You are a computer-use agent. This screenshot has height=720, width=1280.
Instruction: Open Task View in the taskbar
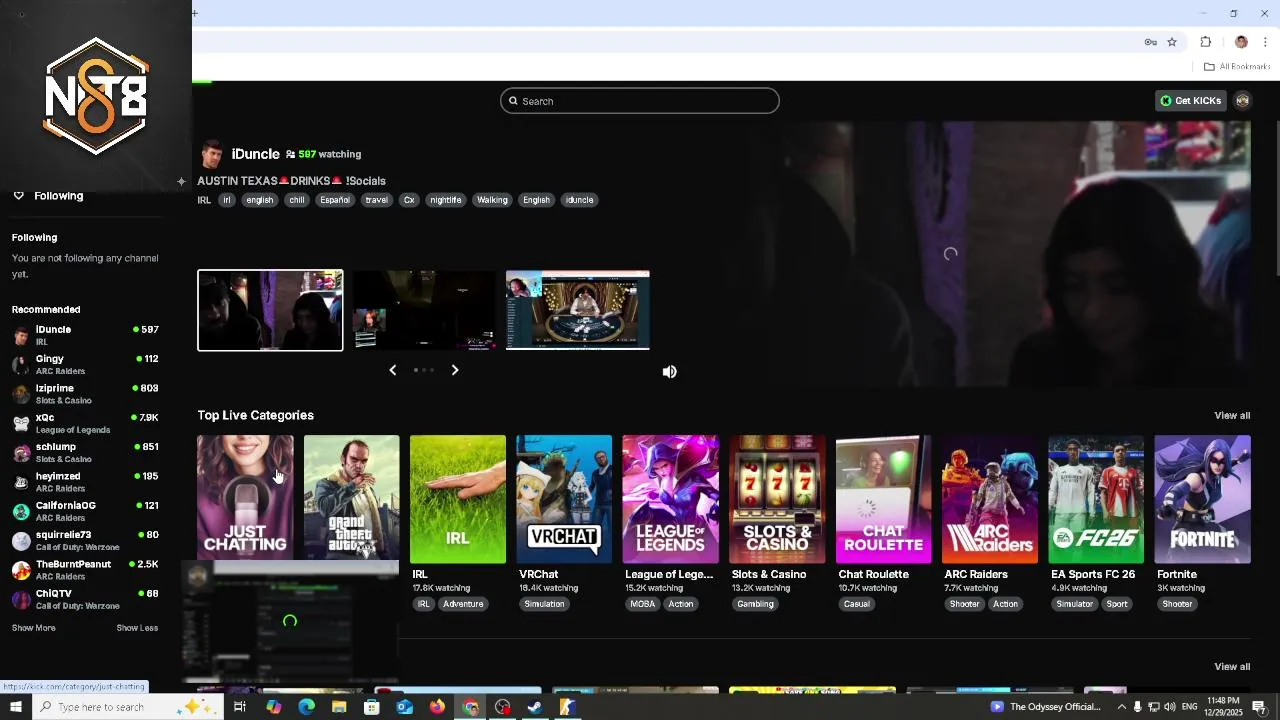(240, 707)
